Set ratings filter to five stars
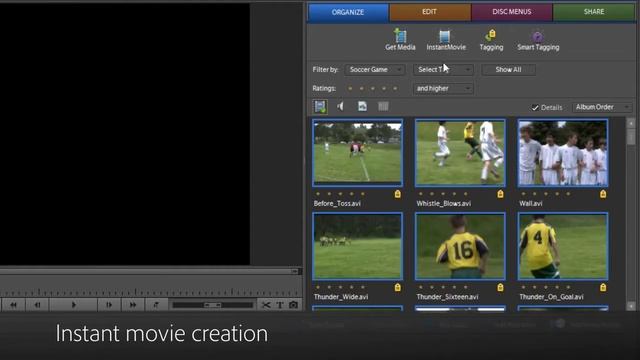 pos(395,89)
